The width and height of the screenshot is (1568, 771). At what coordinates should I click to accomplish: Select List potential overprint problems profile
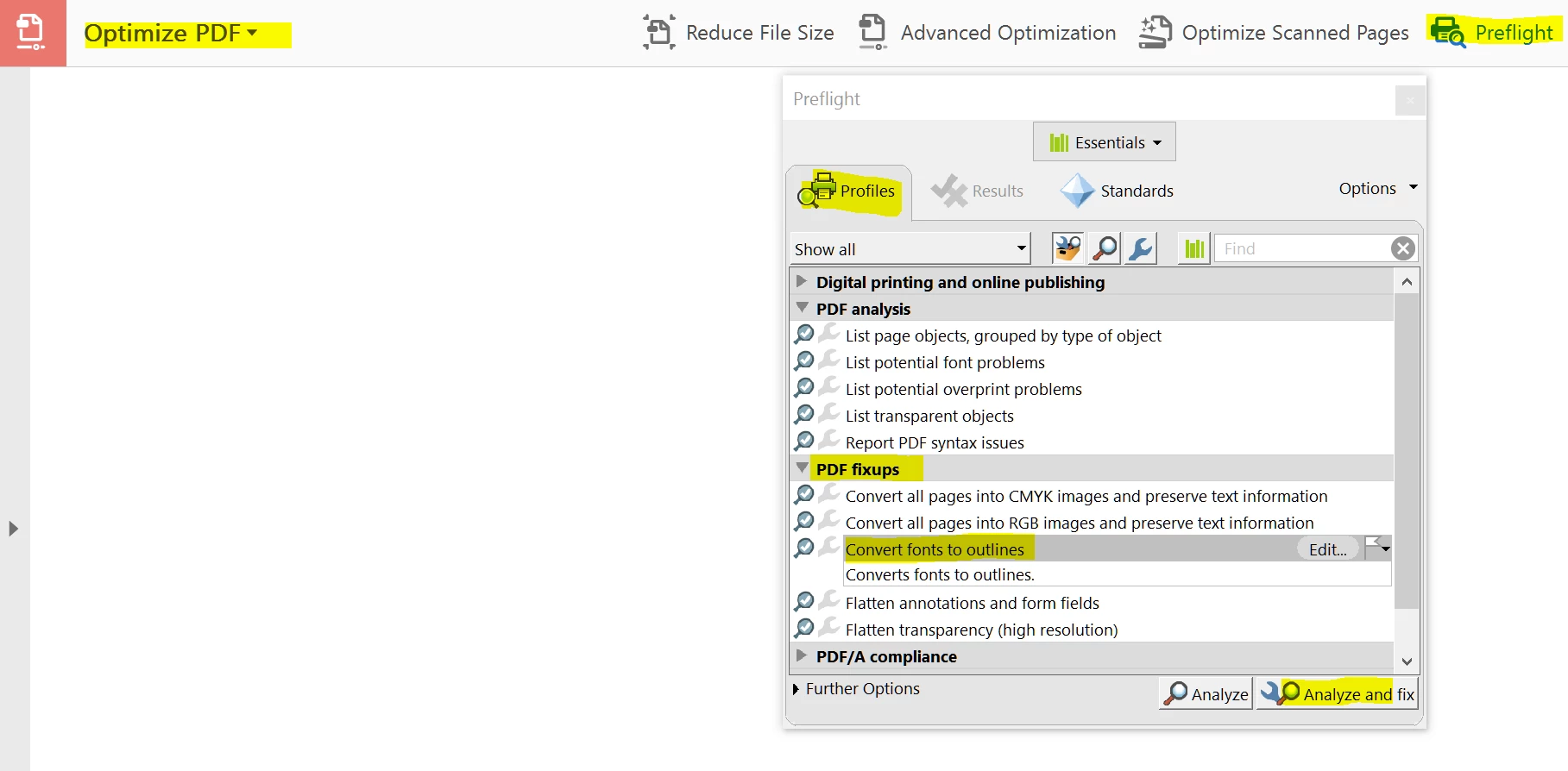coord(963,389)
